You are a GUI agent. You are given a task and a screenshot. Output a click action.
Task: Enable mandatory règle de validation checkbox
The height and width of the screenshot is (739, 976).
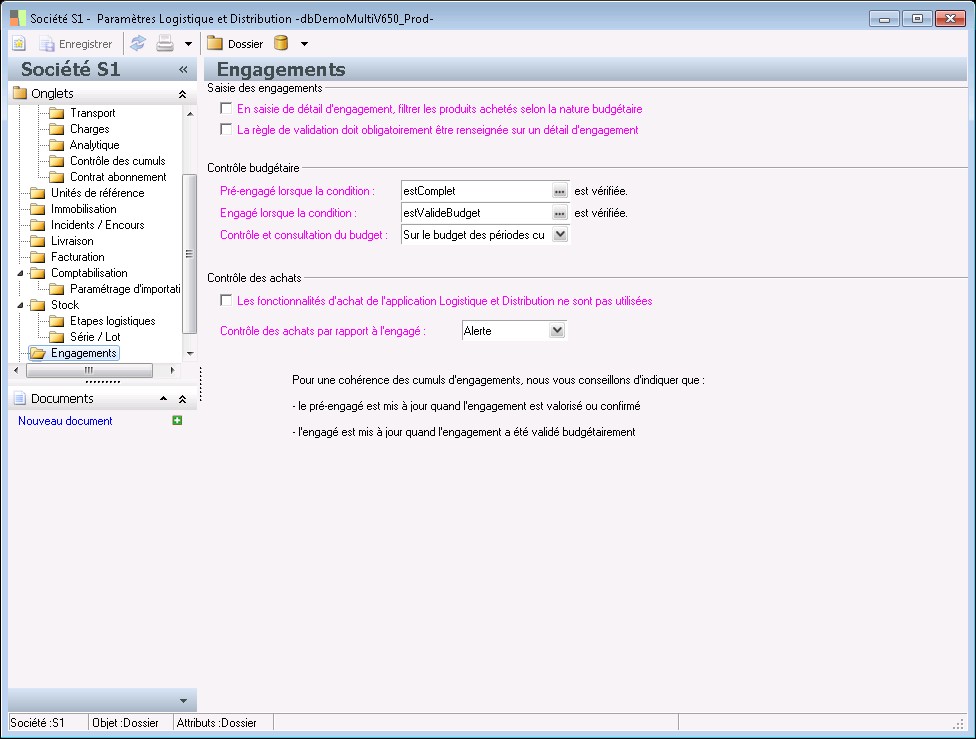[x=226, y=129]
